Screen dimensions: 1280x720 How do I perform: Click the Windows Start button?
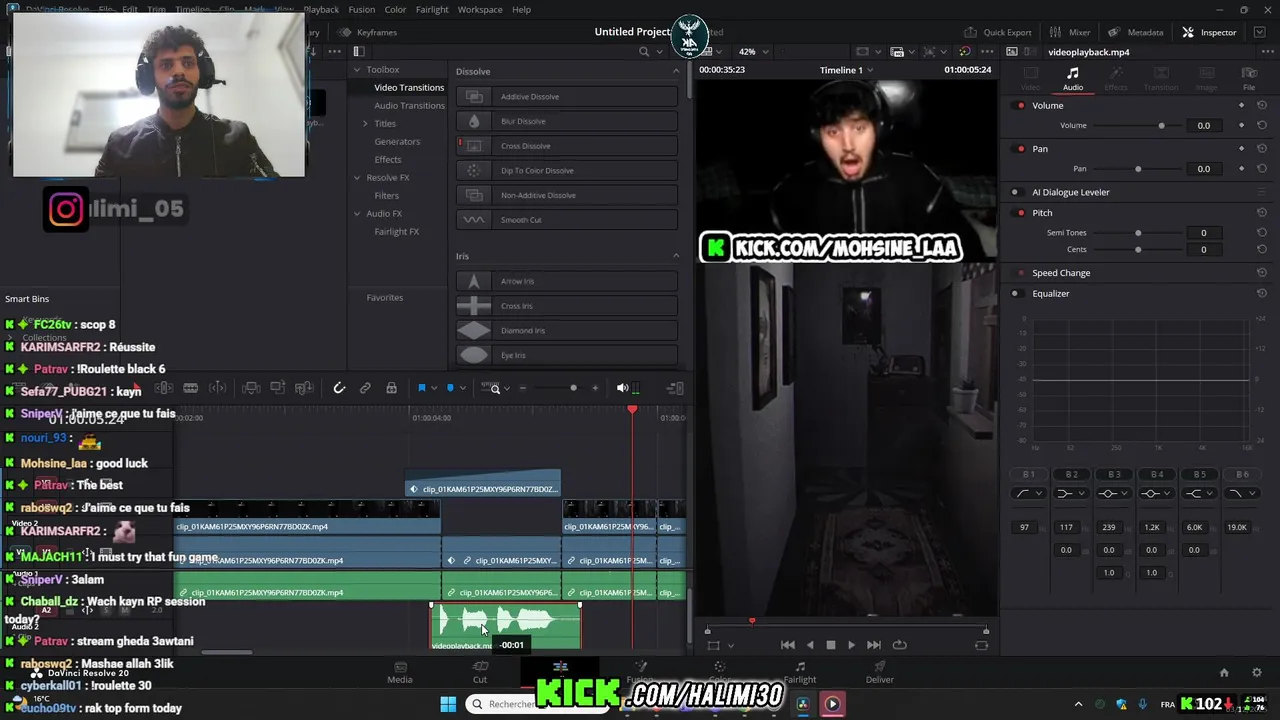[448, 704]
